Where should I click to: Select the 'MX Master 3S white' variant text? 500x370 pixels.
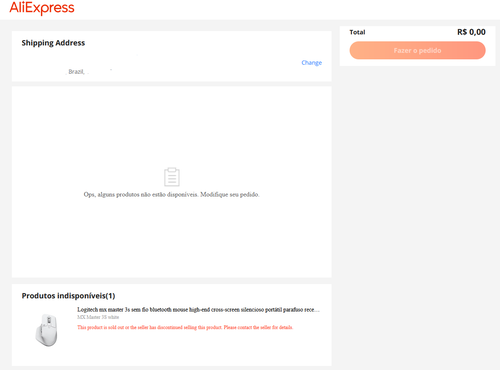point(98,317)
